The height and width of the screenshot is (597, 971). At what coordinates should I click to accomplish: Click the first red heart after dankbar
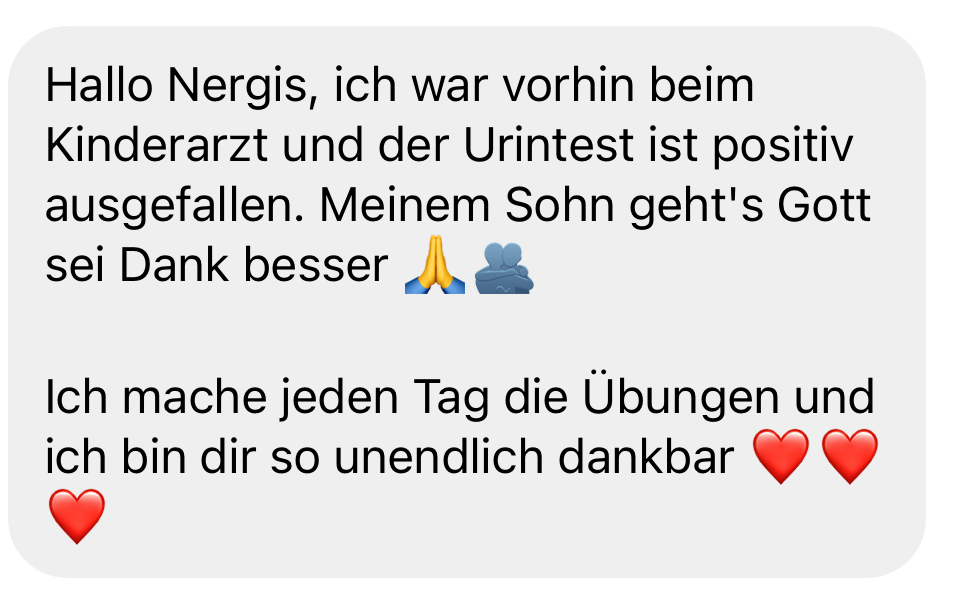781,456
